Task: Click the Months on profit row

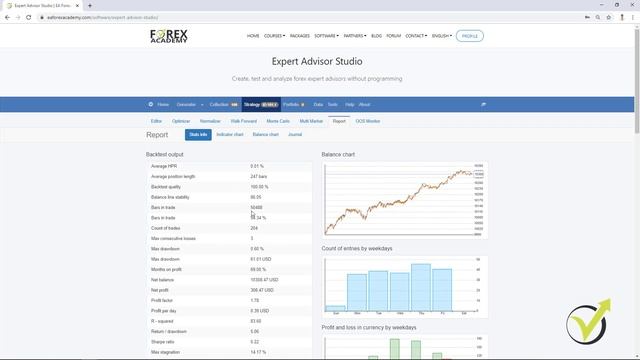Action: (229, 270)
